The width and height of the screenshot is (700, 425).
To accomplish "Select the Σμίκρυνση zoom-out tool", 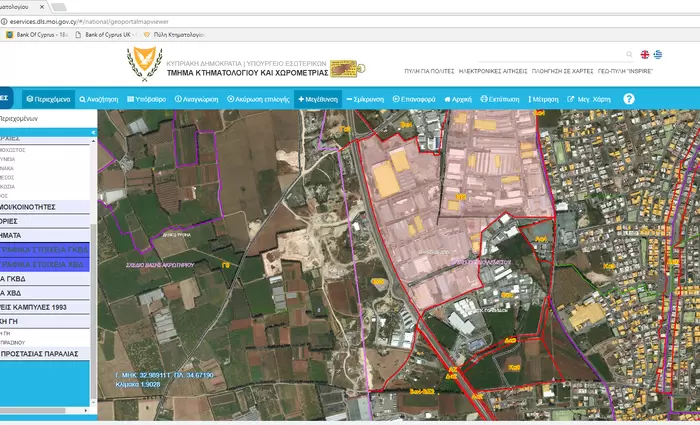I will pos(368,100).
